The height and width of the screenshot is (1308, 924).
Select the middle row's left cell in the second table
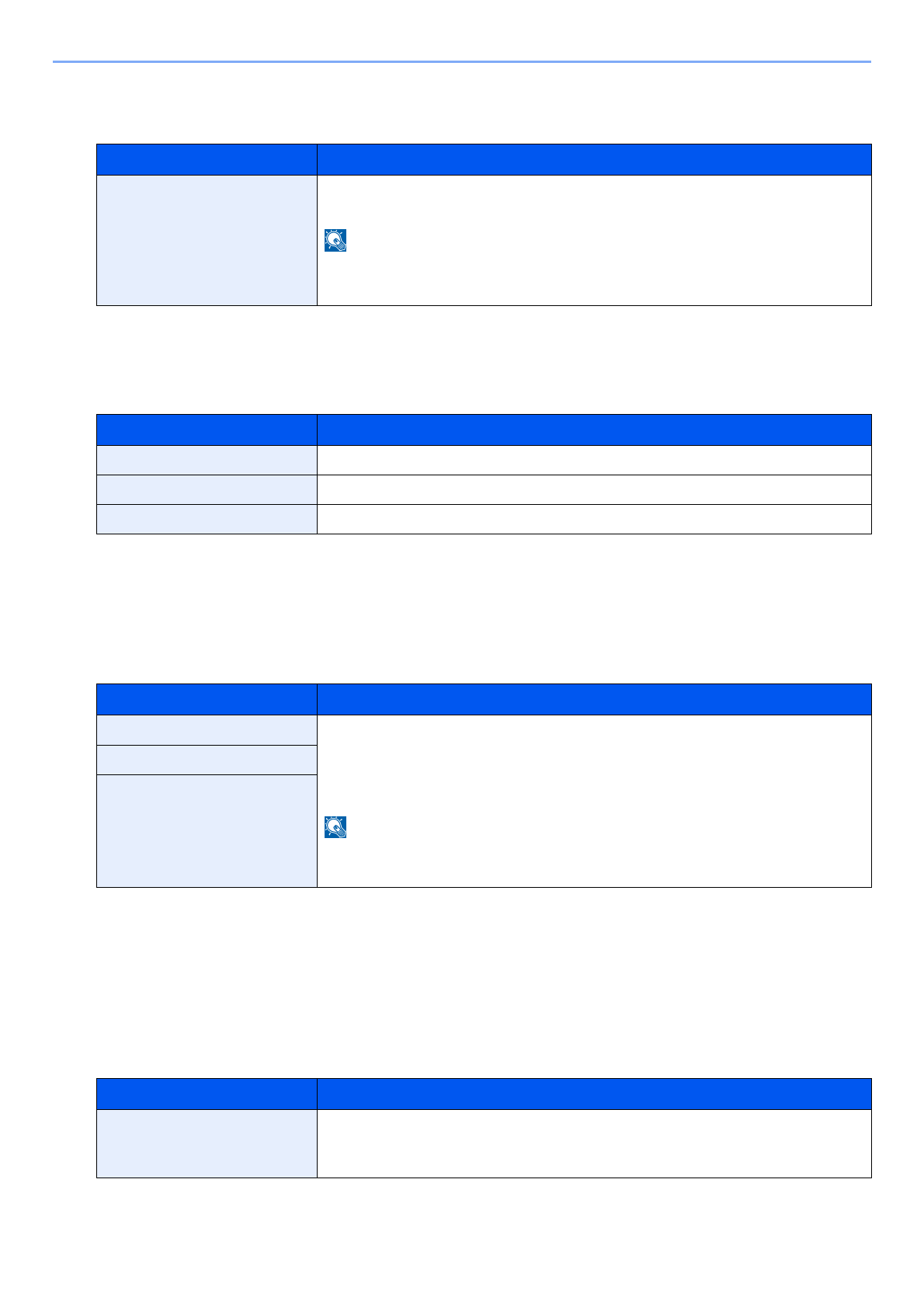(207, 489)
